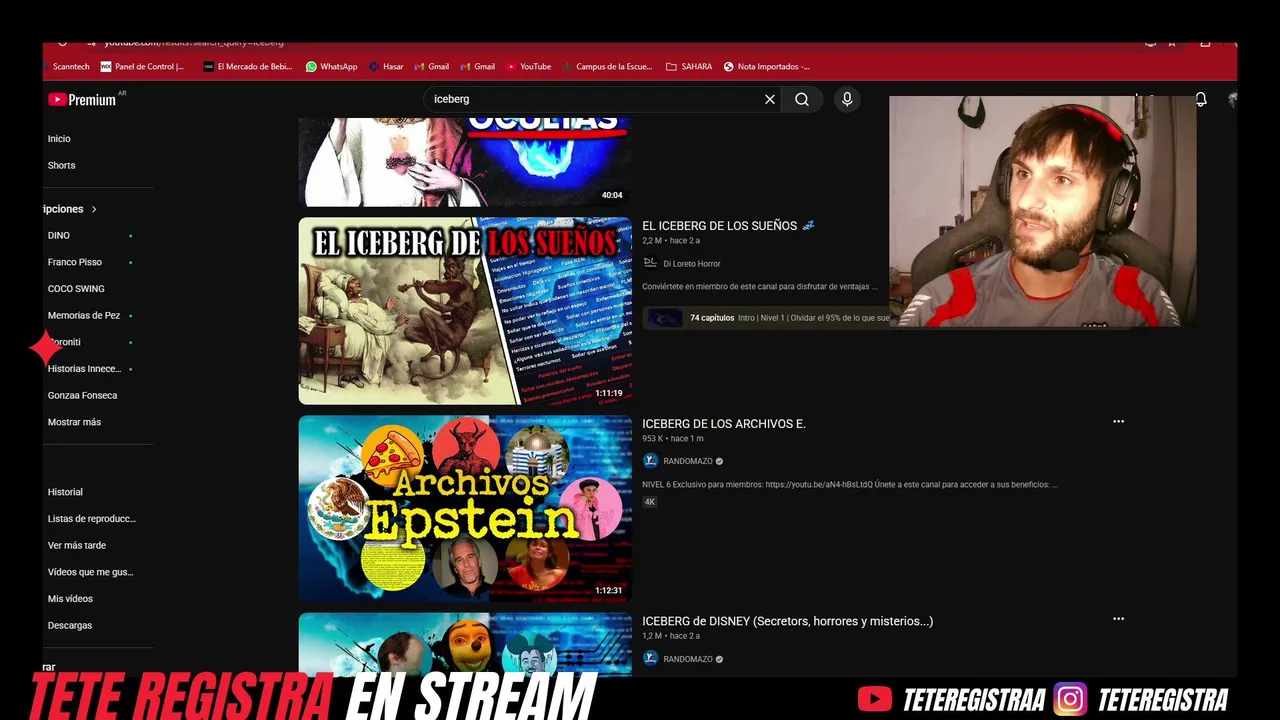Open the Panel de Control bookmark
Viewport: 1280px width, 720px height.
(143, 67)
